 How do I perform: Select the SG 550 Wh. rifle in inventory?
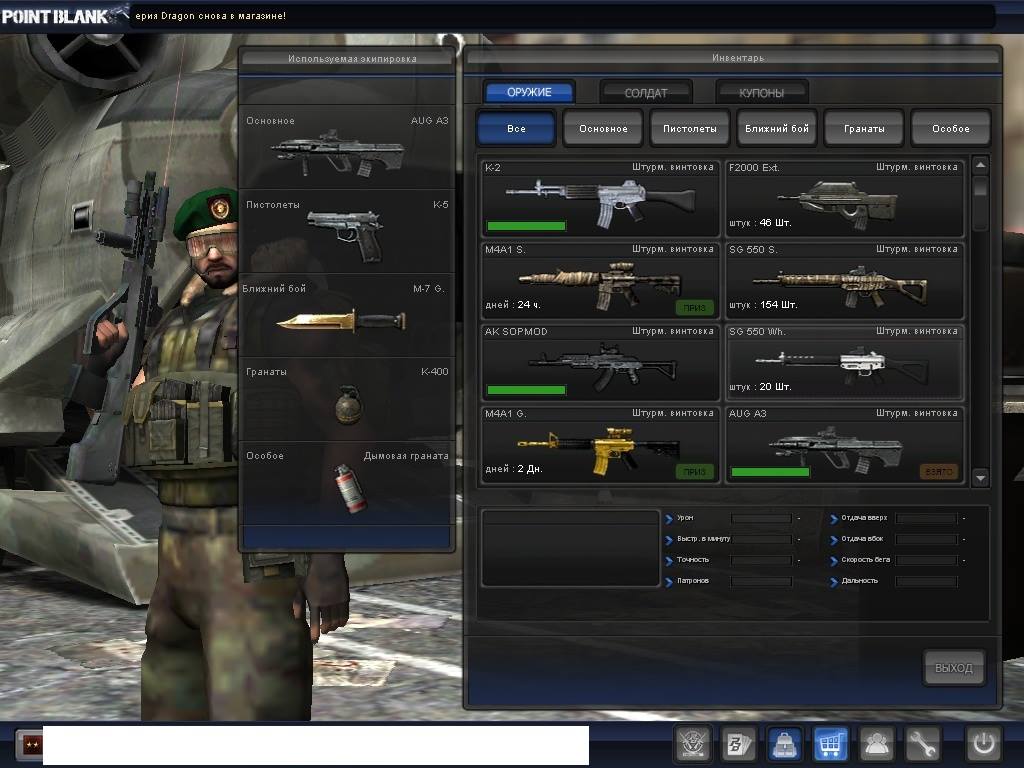pyautogui.click(x=844, y=362)
